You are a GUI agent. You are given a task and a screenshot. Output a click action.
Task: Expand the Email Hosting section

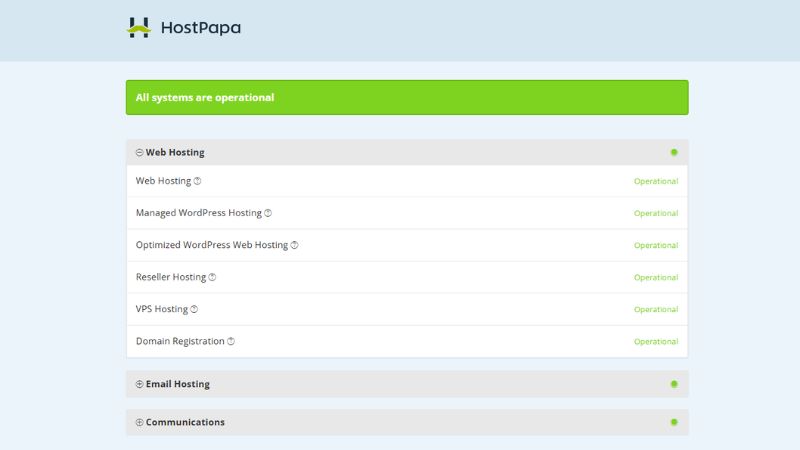140,384
